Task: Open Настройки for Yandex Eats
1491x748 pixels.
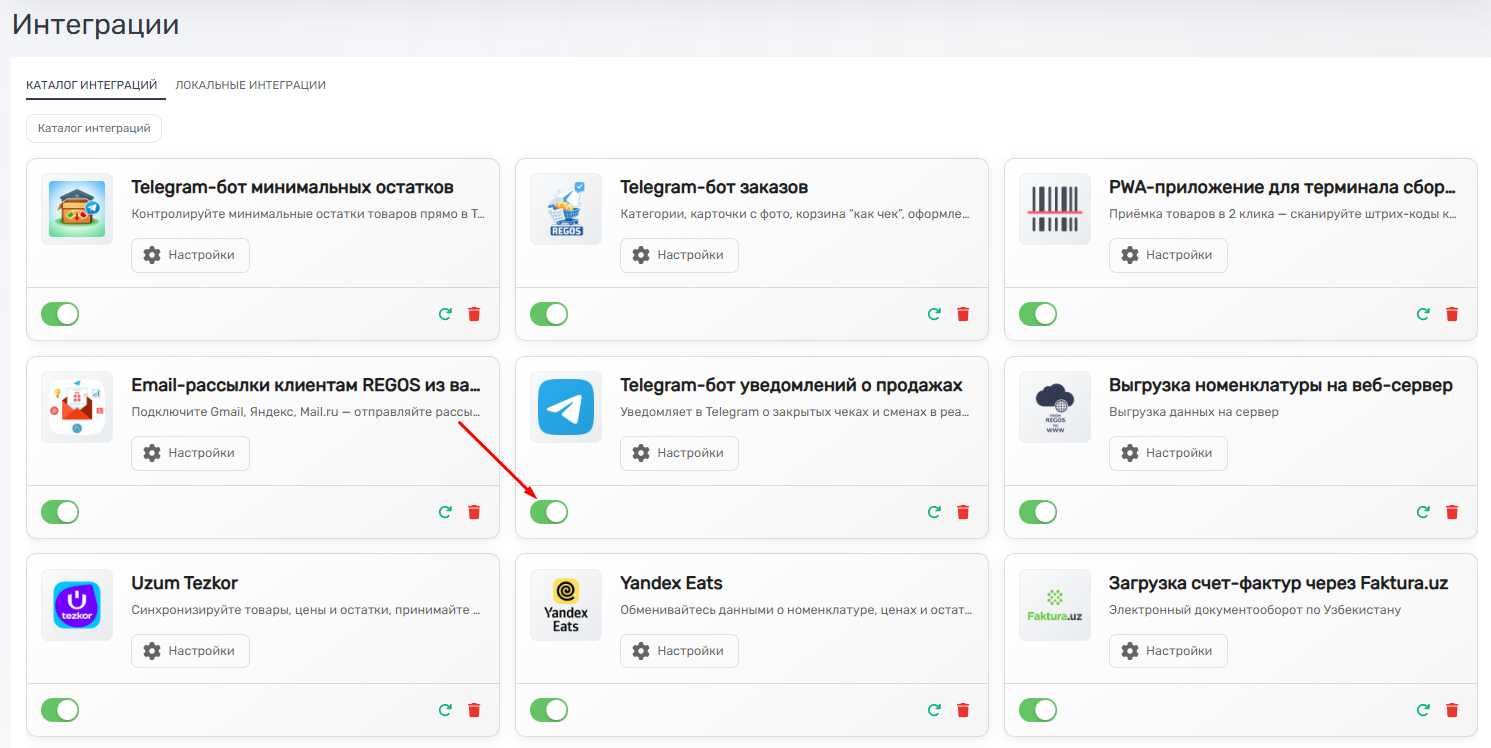Action: (x=679, y=651)
